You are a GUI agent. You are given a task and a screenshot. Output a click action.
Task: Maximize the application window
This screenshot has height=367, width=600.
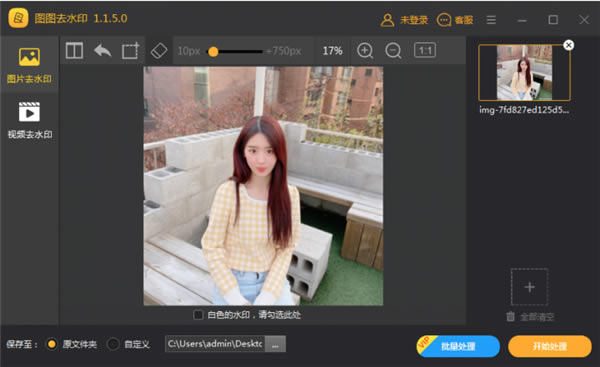coord(553,20)
